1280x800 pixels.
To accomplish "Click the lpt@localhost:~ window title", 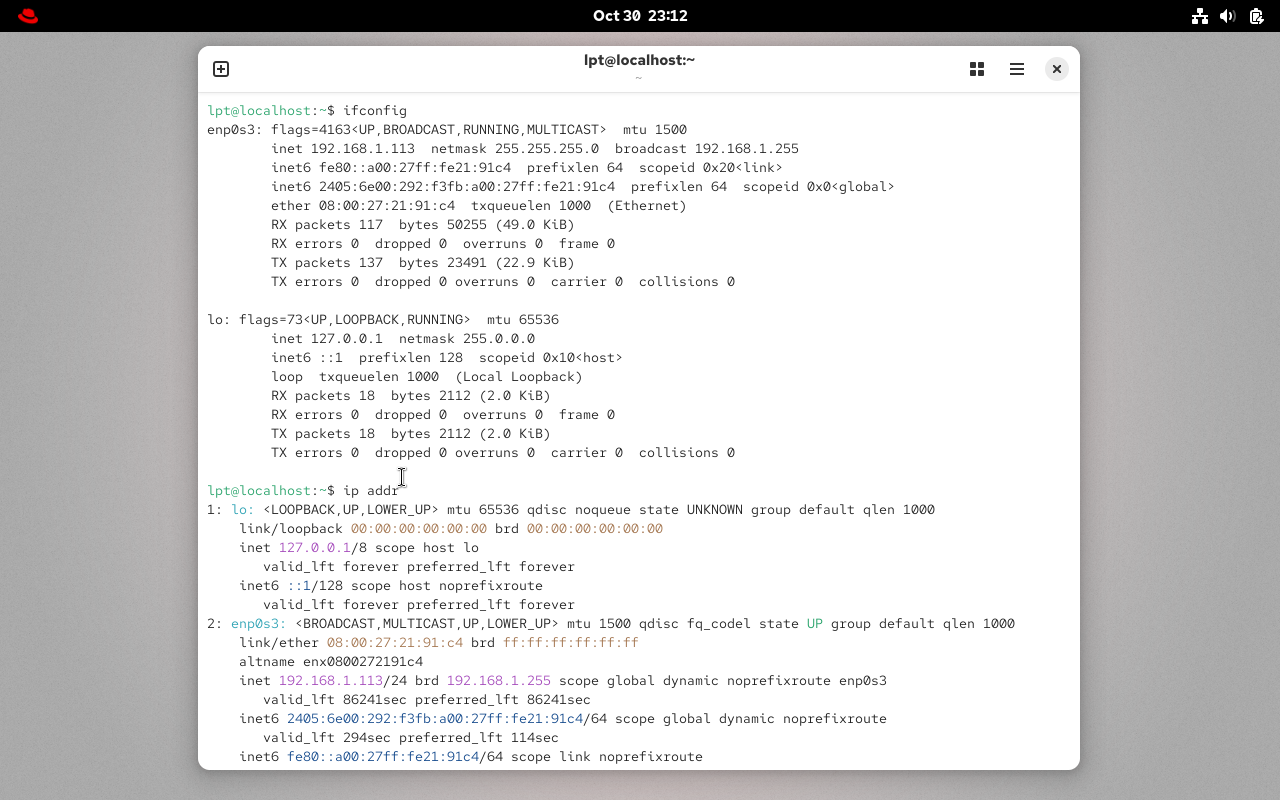I will pyautogui.click(x=639, y=59).
